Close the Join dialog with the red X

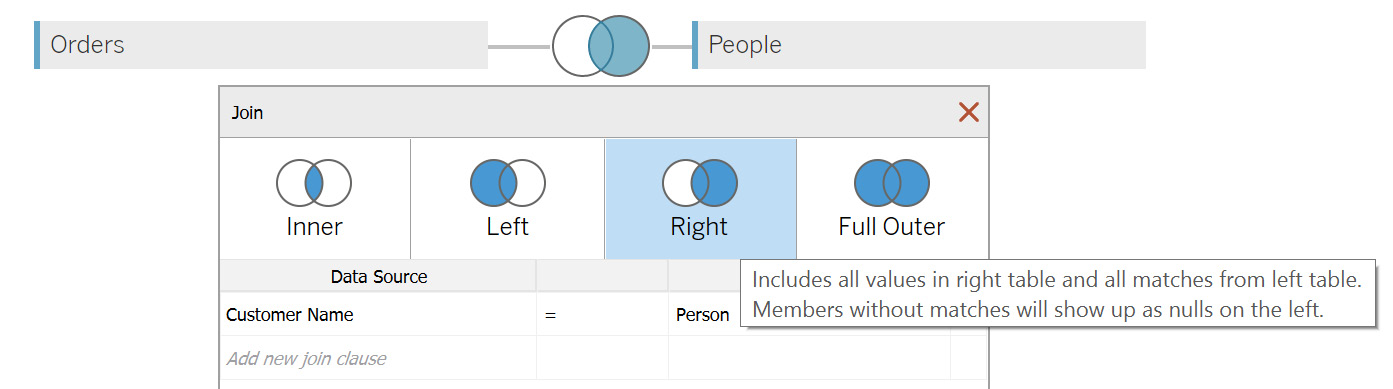coord(968,112)
